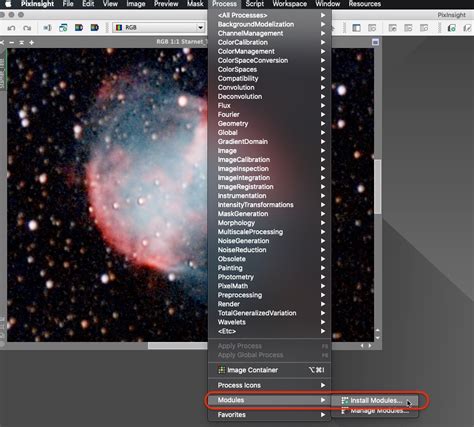The height and width of the screenshot is (427, 474).
Task: Open the View menu
Action: tap(110, 4)
